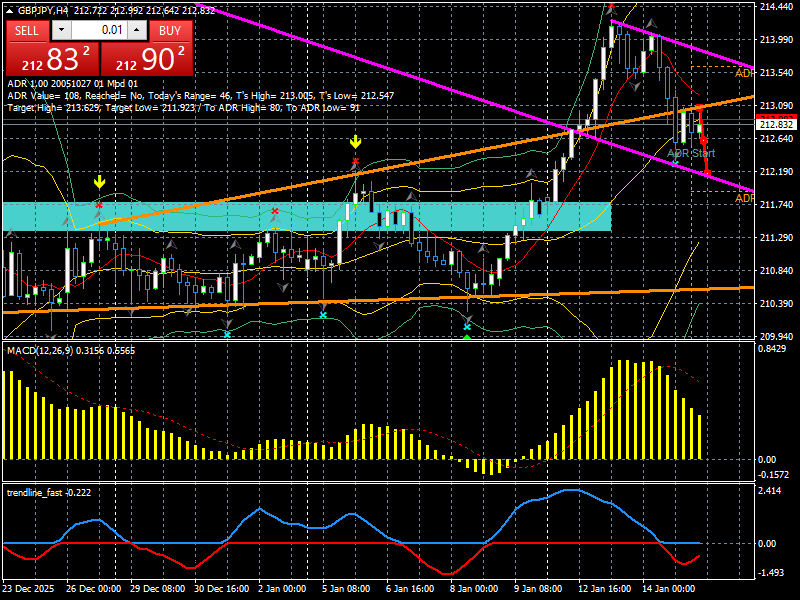Click the 210.390 price axis label

[776, 304]
